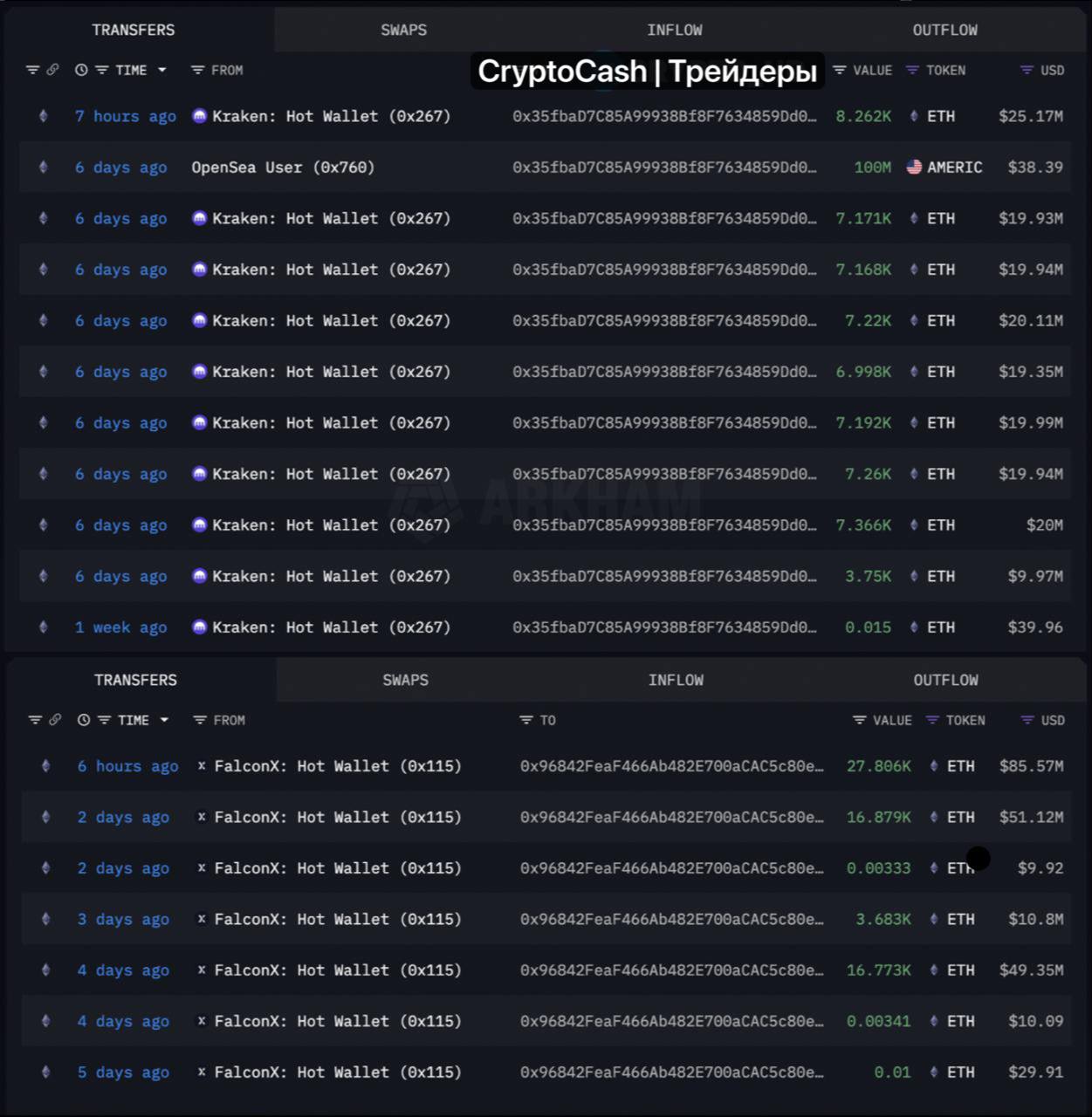Switch to the SWAPS tab in the FalconX panel
This screenshot has width=1092, height=1117.
point(406,680)
